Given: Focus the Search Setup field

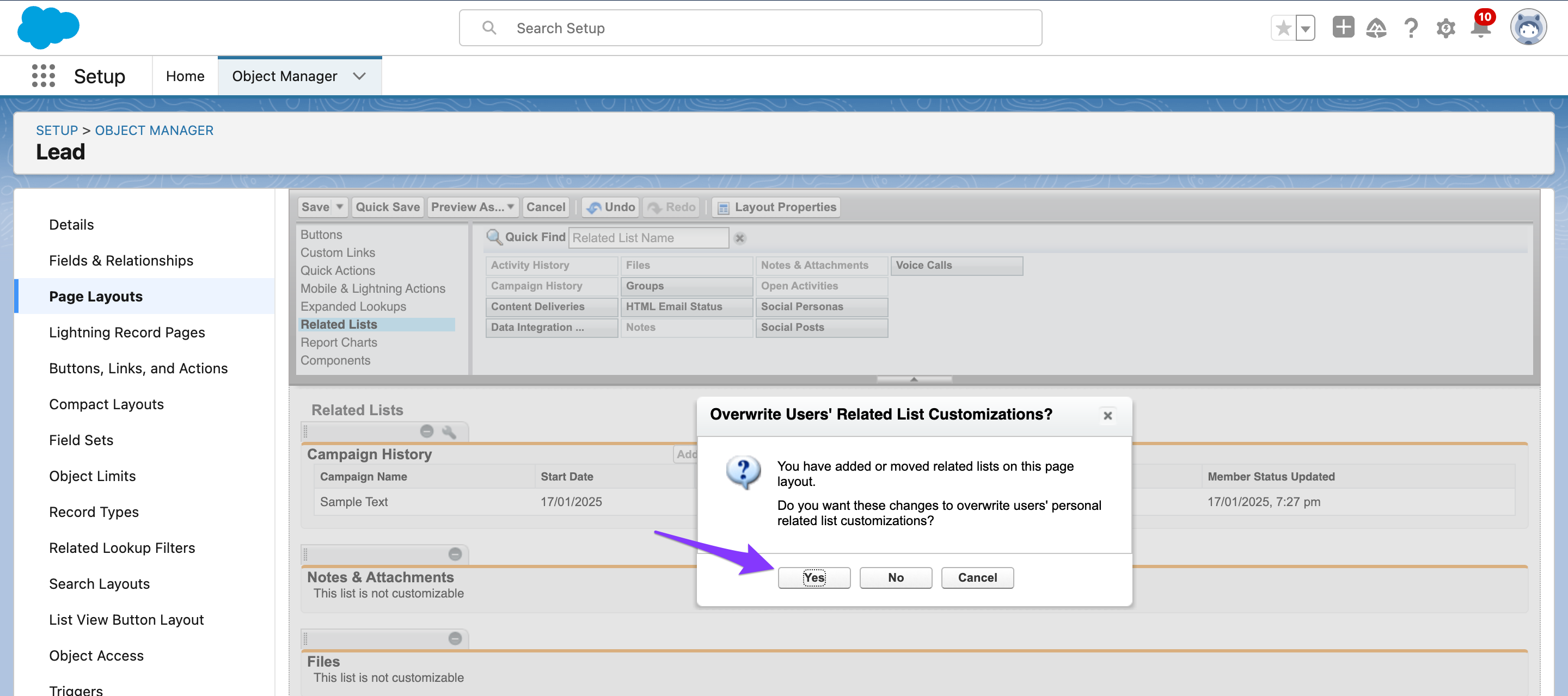Looking at the screenshot, I should (x=750, y=28).
